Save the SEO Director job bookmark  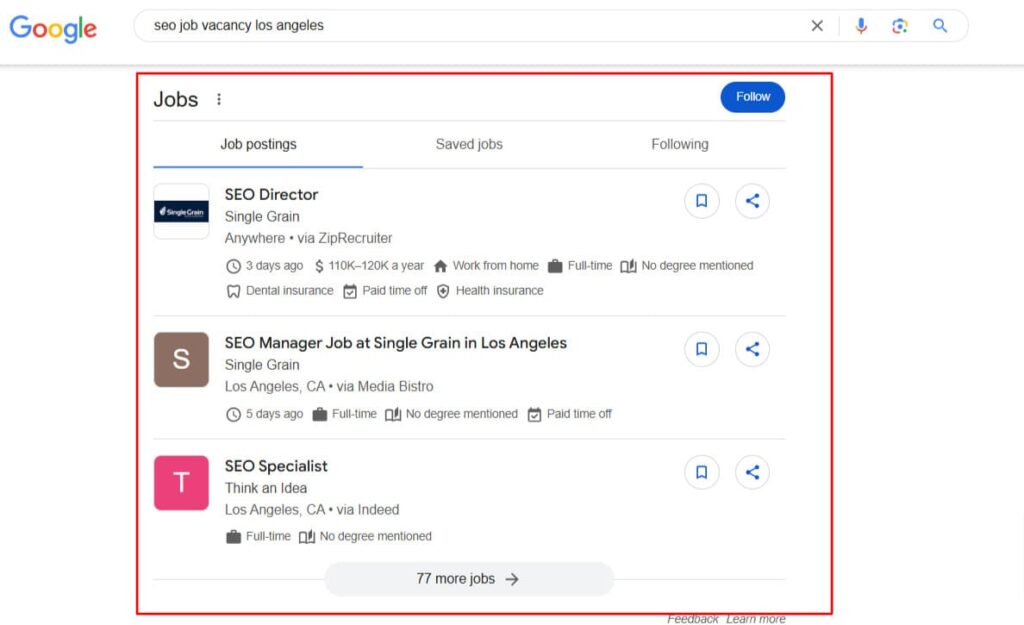coord(701,200)
